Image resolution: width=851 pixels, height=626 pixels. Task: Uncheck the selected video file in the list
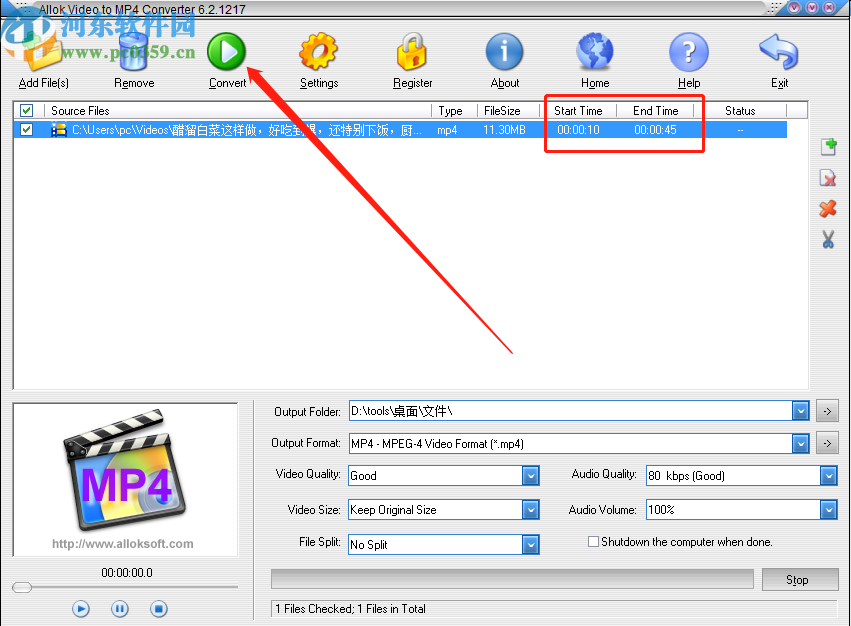(25, 129)
